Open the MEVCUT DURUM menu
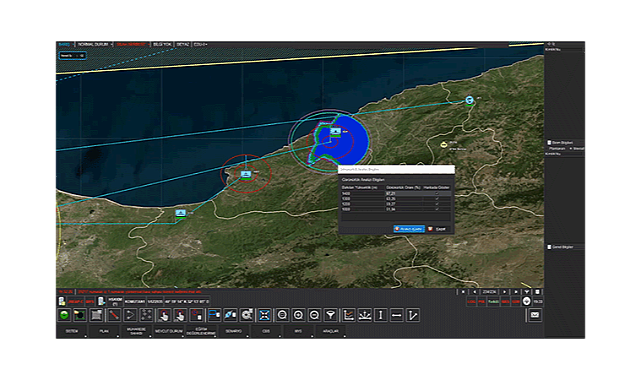641x380 pixels. pyautogui.click(x=168, y=331)
